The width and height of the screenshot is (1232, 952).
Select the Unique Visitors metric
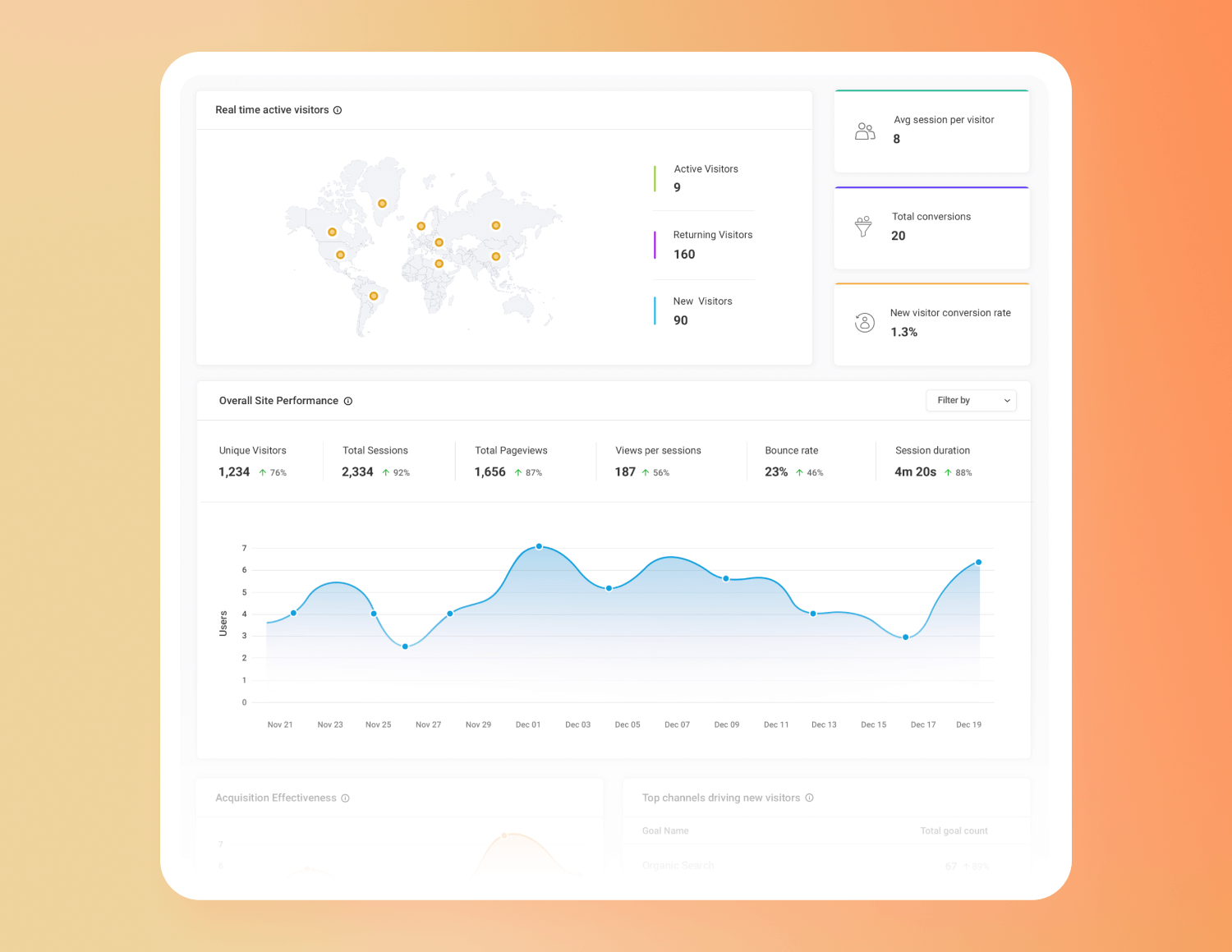tap(252, 461)
